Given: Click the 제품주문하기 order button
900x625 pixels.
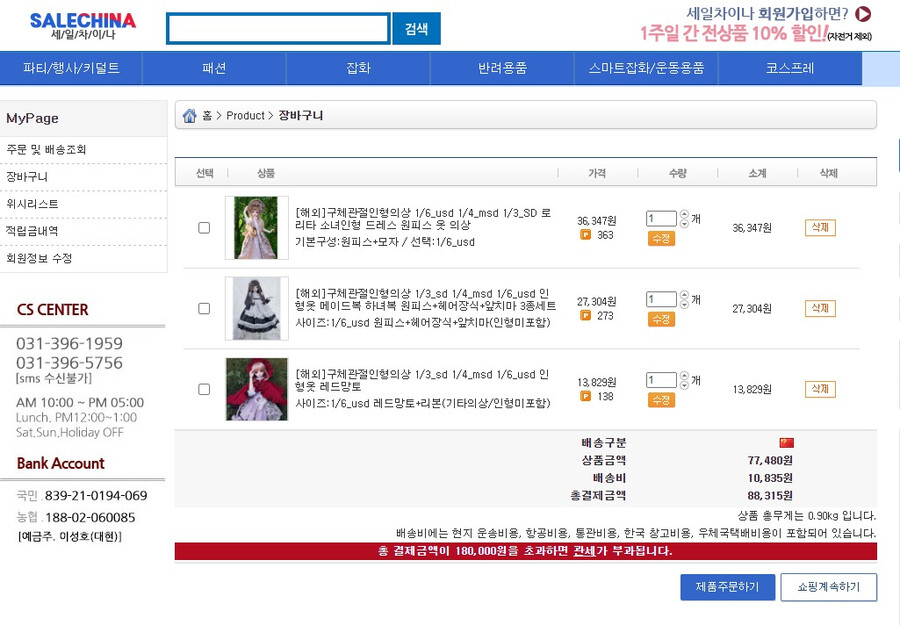Looking at the screenshot, I should click(727, 587).
